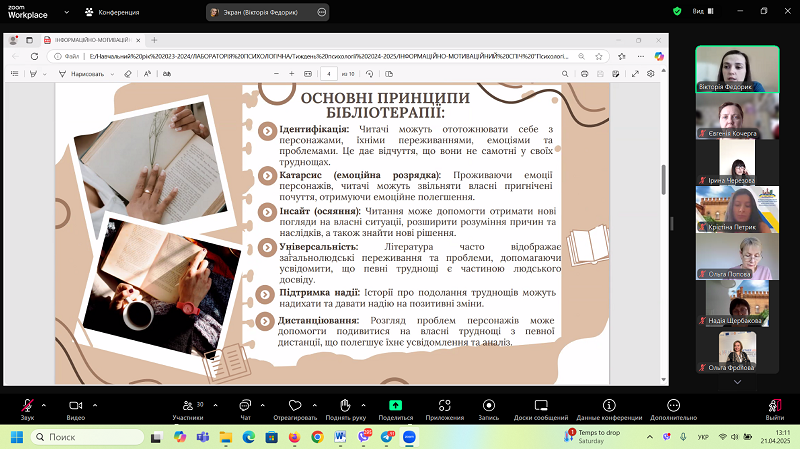800x449 pixels.
Task: Unmute the Звук microphone in Zoom
Action: [x=28, y=409]
